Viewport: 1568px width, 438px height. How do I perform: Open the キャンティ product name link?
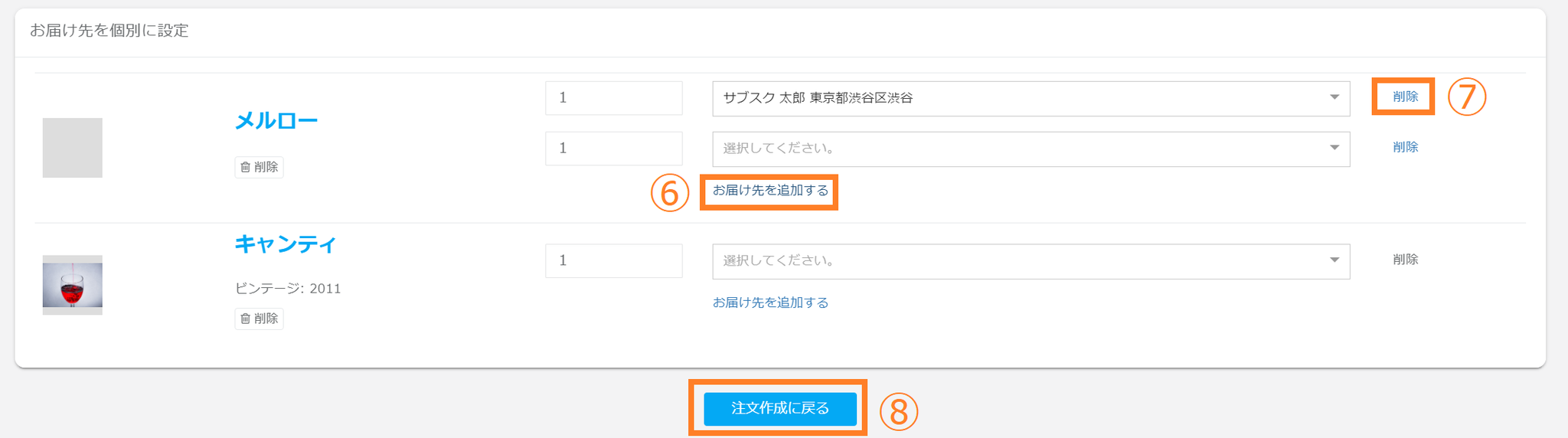click(x=285, y=244)
